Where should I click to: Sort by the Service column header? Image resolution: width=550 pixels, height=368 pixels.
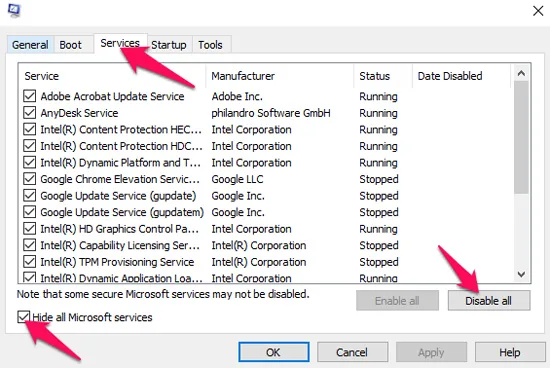pos(112,76)
